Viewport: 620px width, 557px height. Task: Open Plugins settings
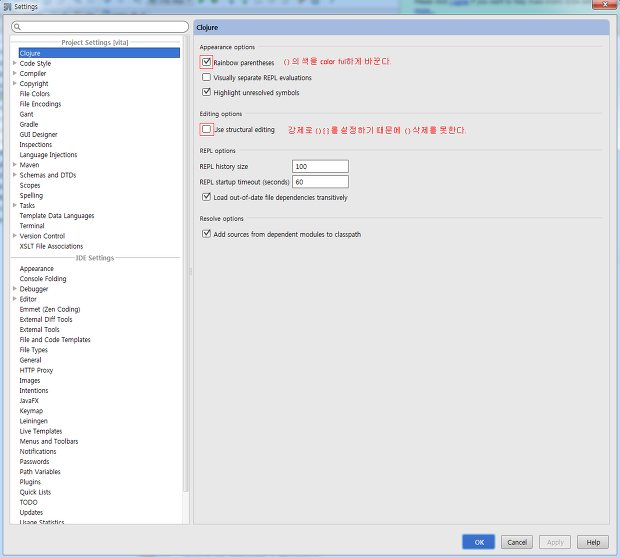(30, 482)
